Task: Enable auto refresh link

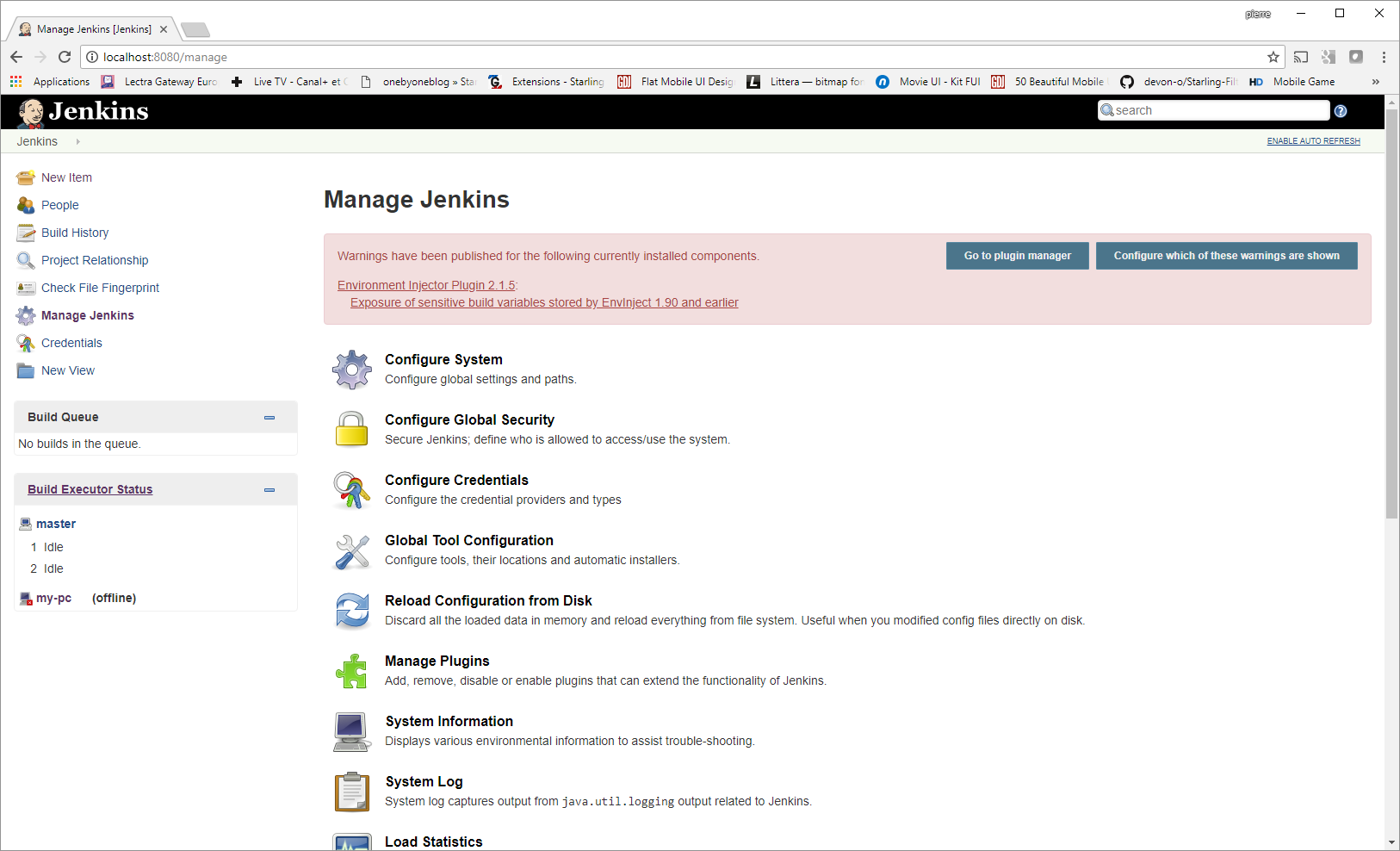Action: pos(1313,141)
